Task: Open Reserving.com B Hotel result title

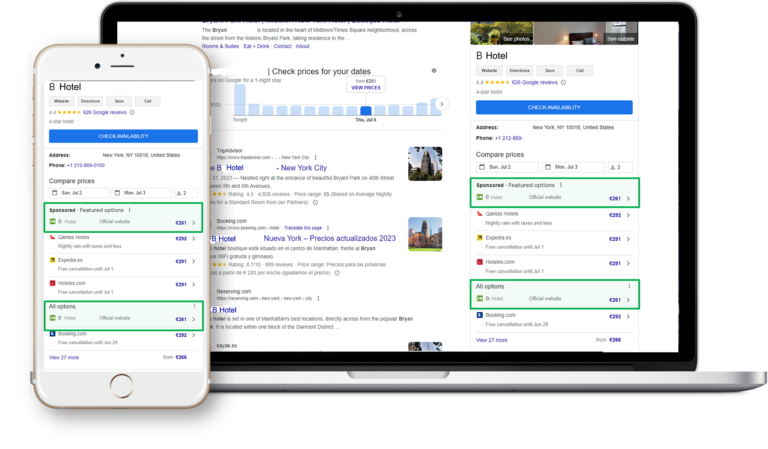Action: (x=224, y=310)
